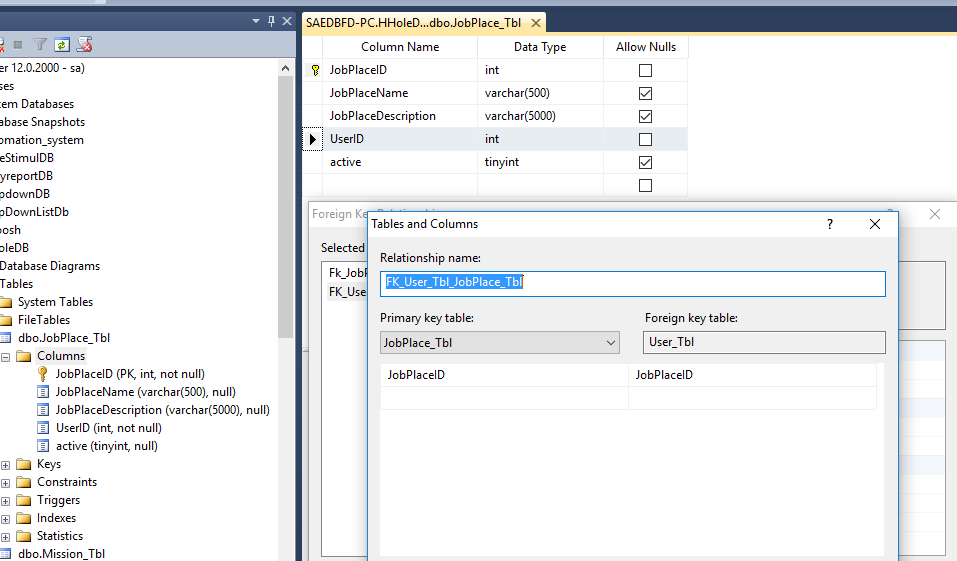The width and height of the screenshot is (957, 561).
Task: Click the Object Explorer scrollbar up arrow
Action: click(285, 68)
